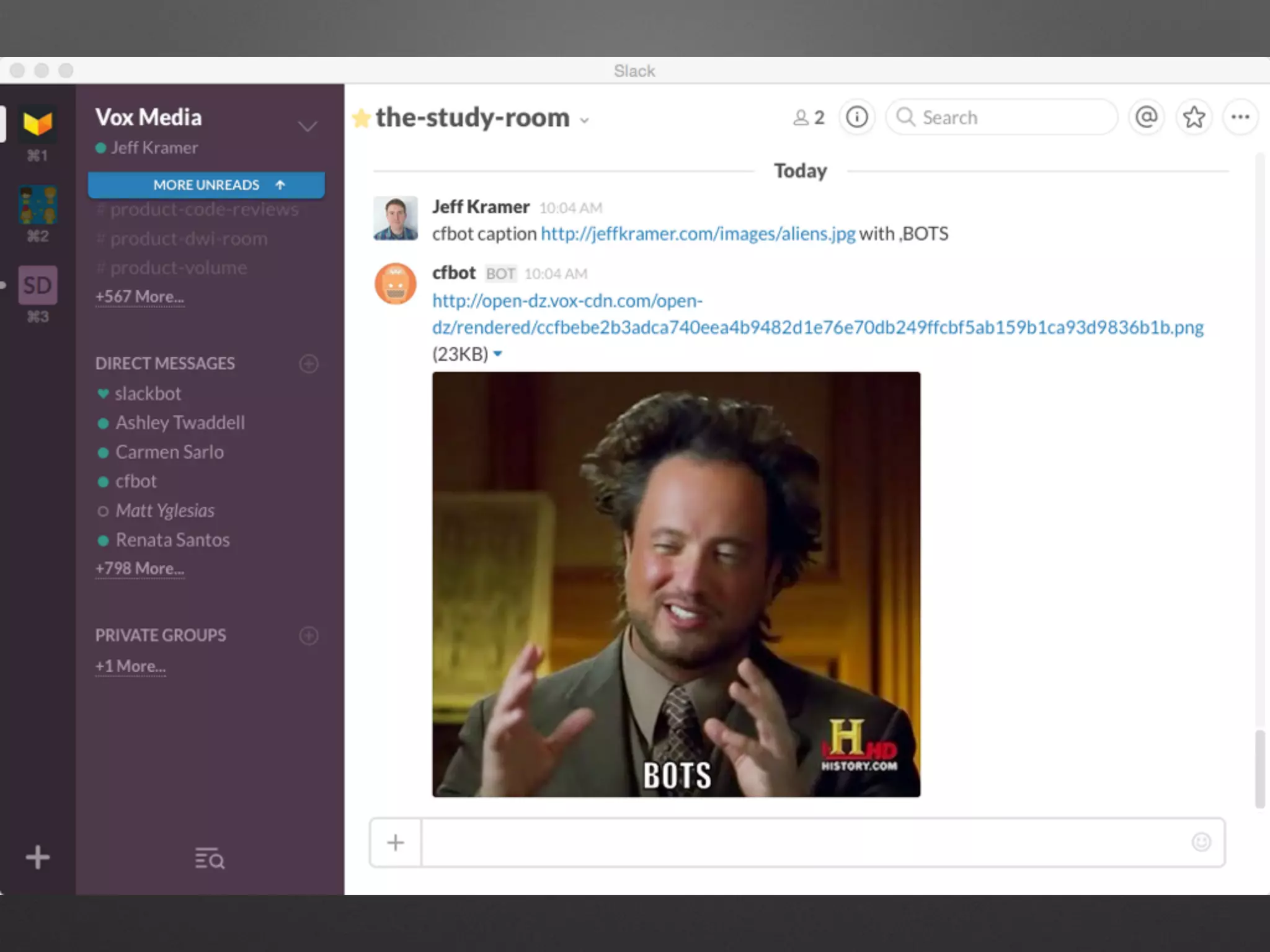The height and width of the screenshot is (952, 1270).
Task: Switch to the SD team icon
Action: pos(38,285)
